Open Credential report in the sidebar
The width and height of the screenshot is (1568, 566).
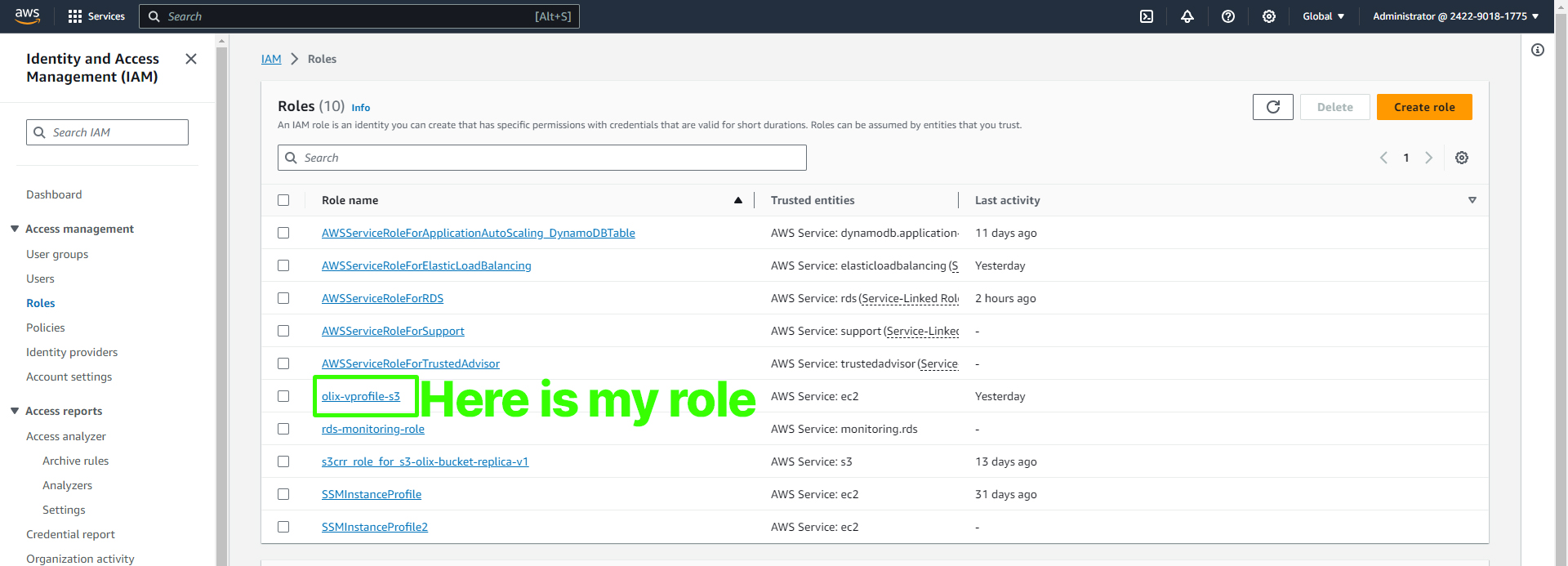pos(70,534)
